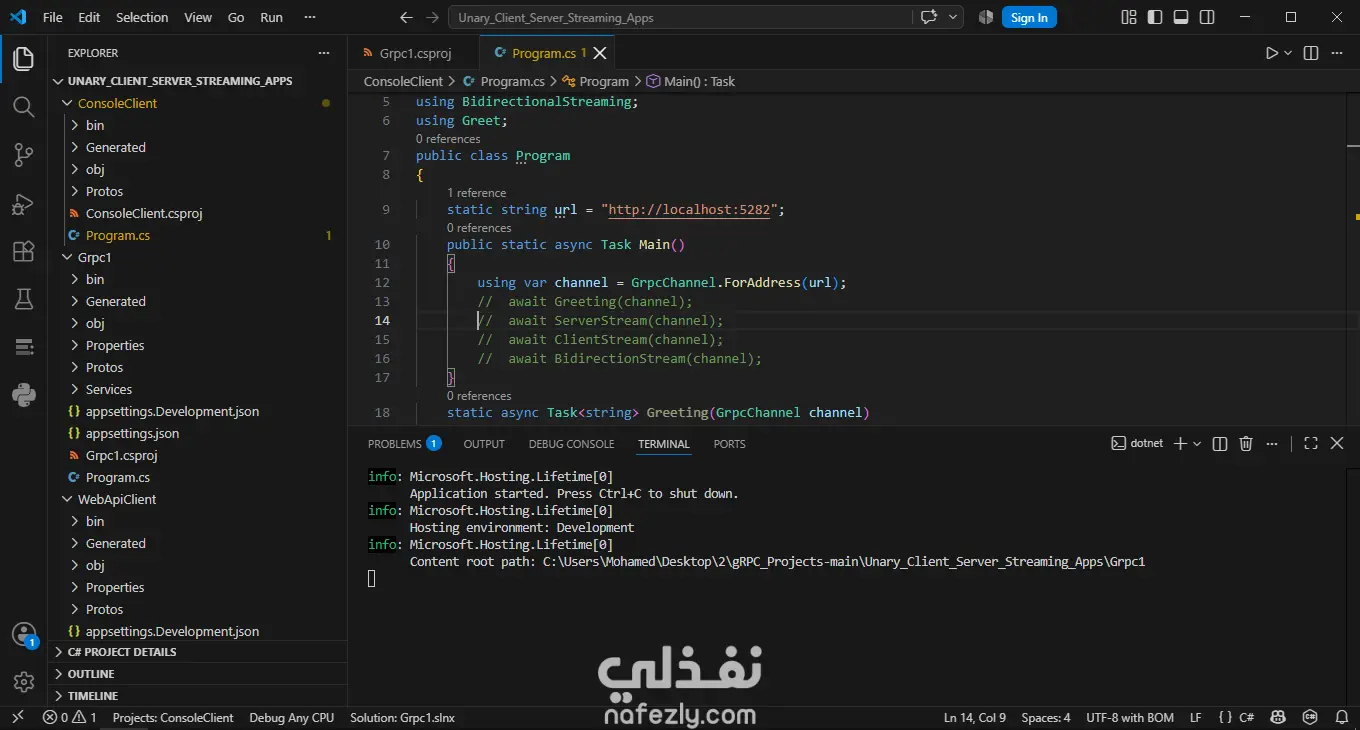Open run options dropdown beside play
This screenshot has width=1360, height=730.
point(1288,53)
